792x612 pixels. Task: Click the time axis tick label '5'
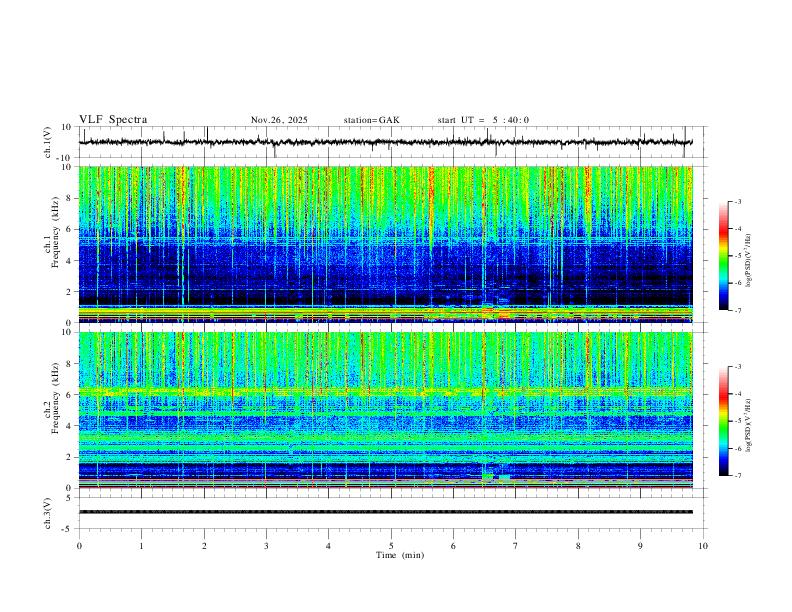coord(391,546)
